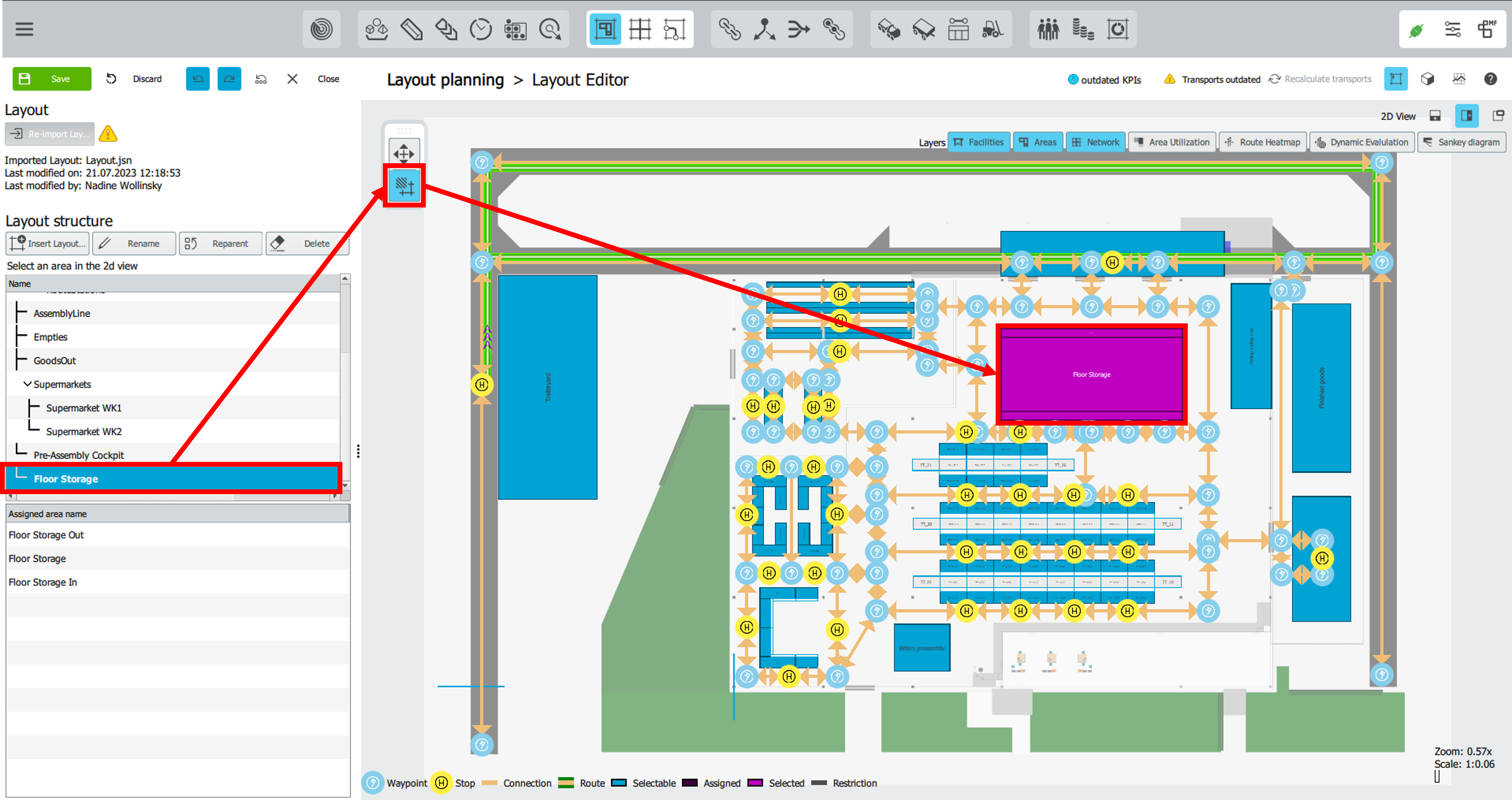Show bottom-panel split view layout

click(x=1435, y=116)
